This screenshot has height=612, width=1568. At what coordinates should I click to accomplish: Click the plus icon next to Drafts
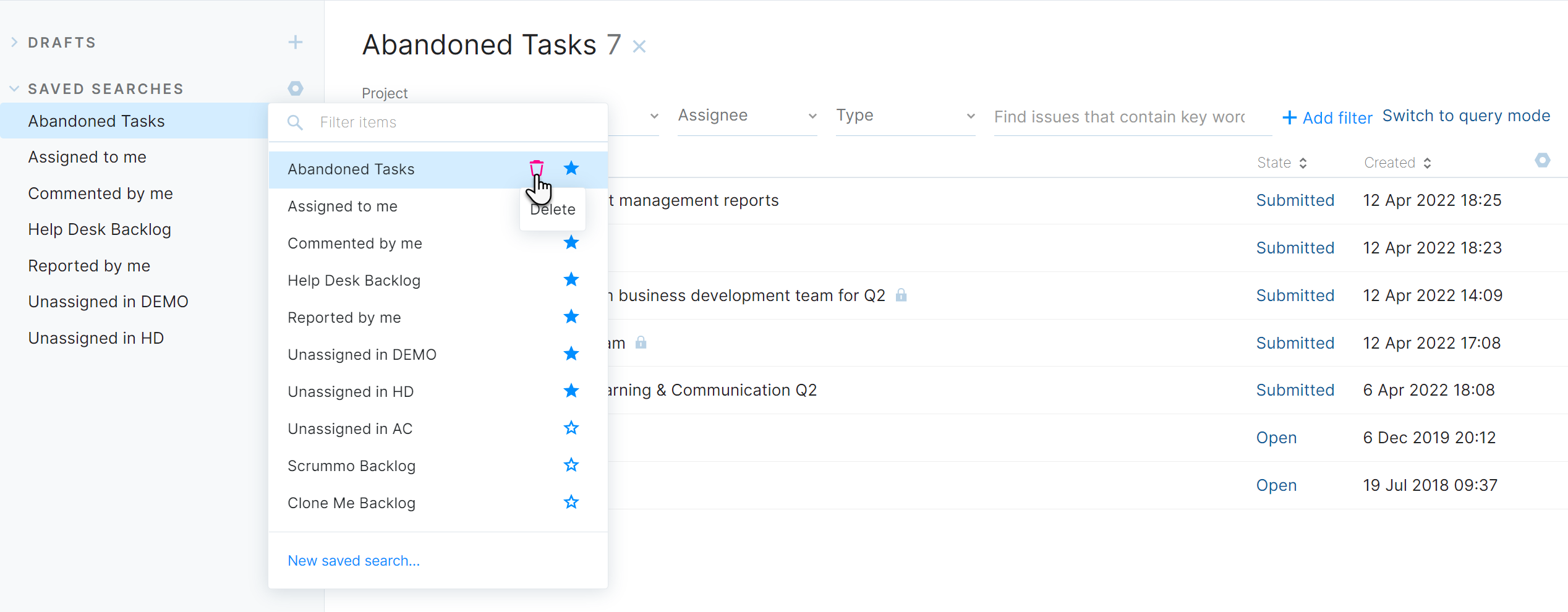pyautogui.click(x=296, y=42)
